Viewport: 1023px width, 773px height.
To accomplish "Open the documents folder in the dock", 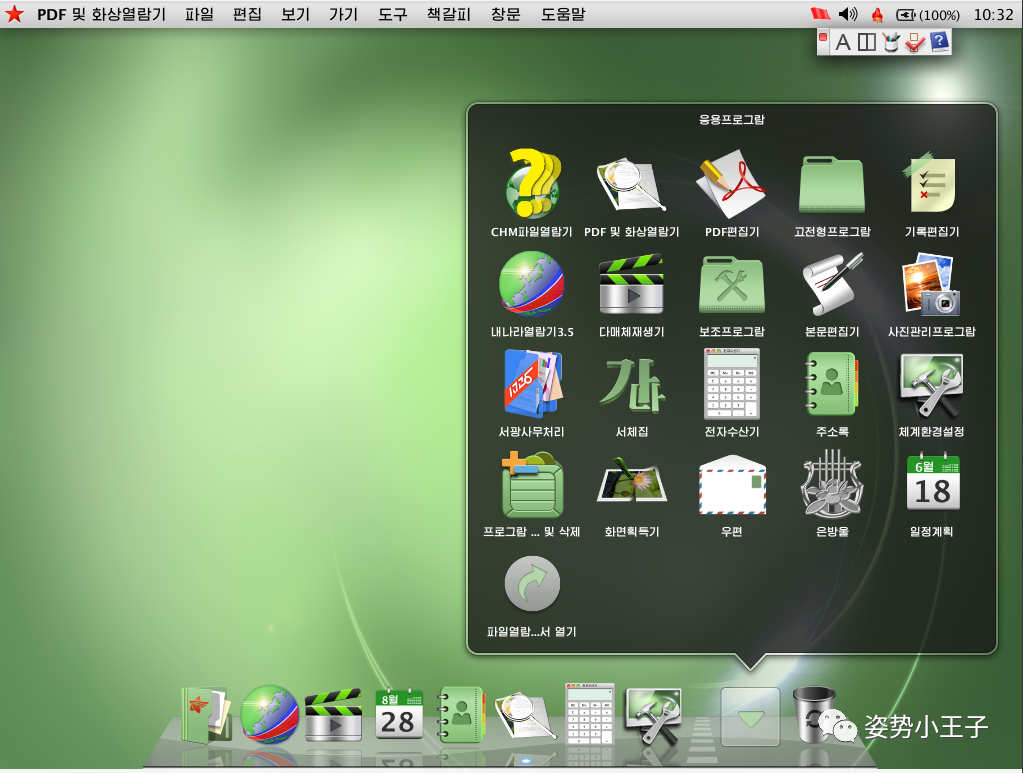I will pyautogui.click(x=206, y=715).
